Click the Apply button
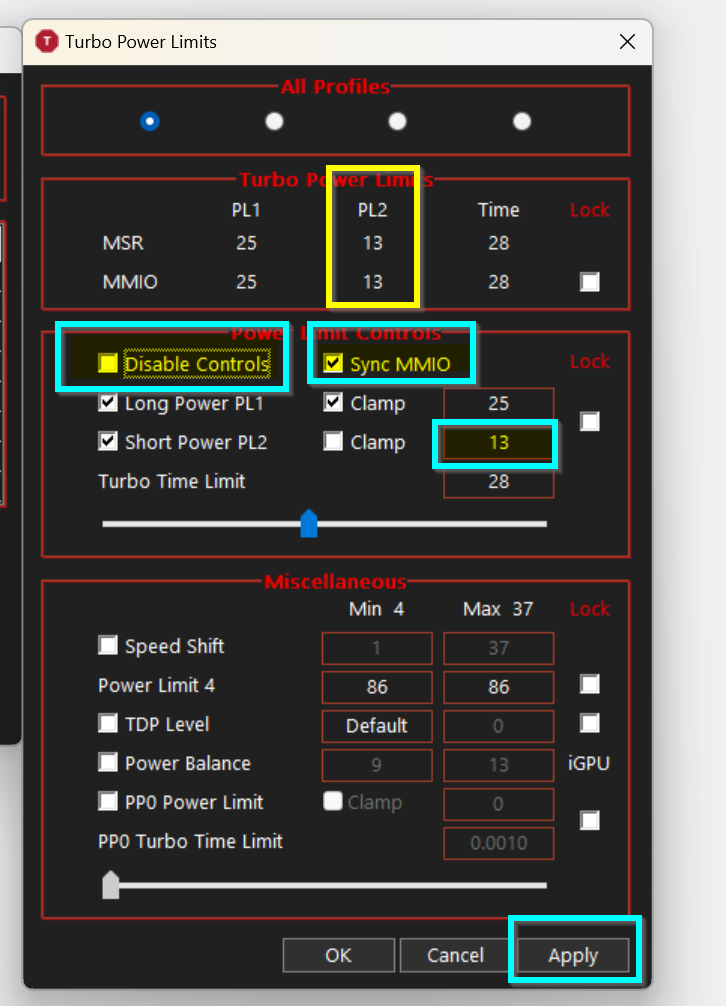Screen dimensions: 726x1006 [573, 955]
